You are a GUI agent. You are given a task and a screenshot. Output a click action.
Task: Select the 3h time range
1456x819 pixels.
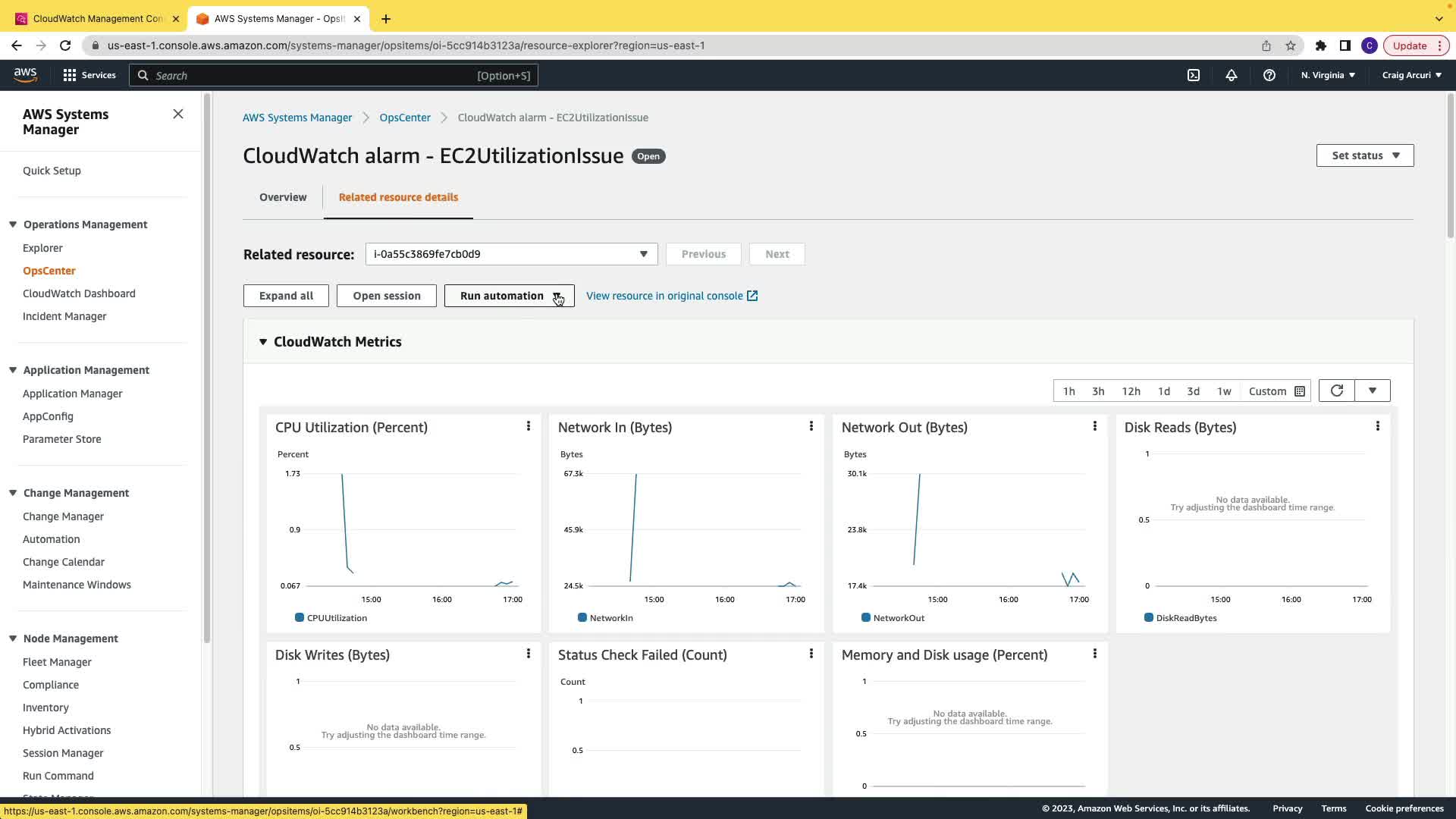1097,391
